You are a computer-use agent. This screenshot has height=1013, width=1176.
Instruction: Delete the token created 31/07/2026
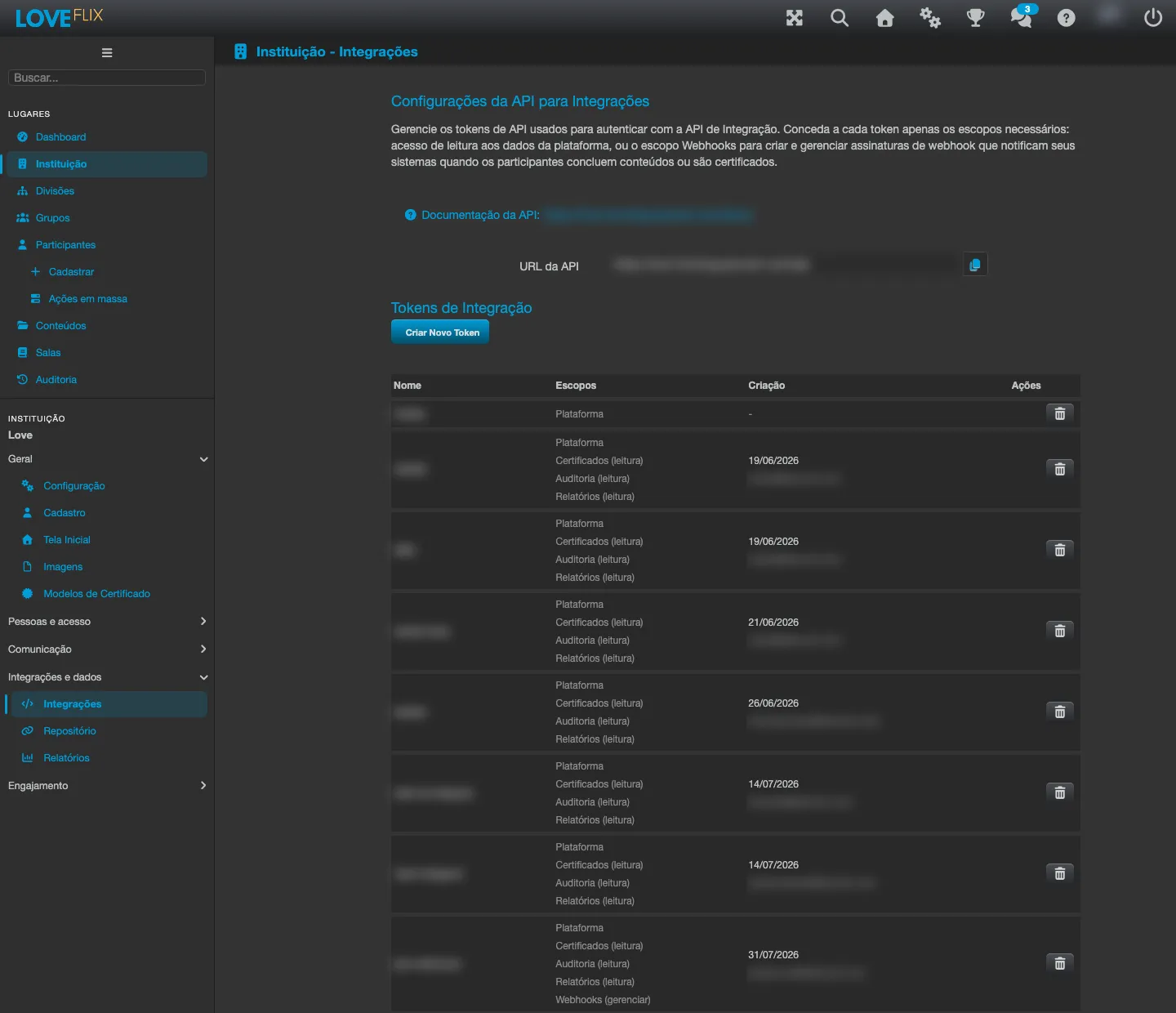tap(1060, 963)
